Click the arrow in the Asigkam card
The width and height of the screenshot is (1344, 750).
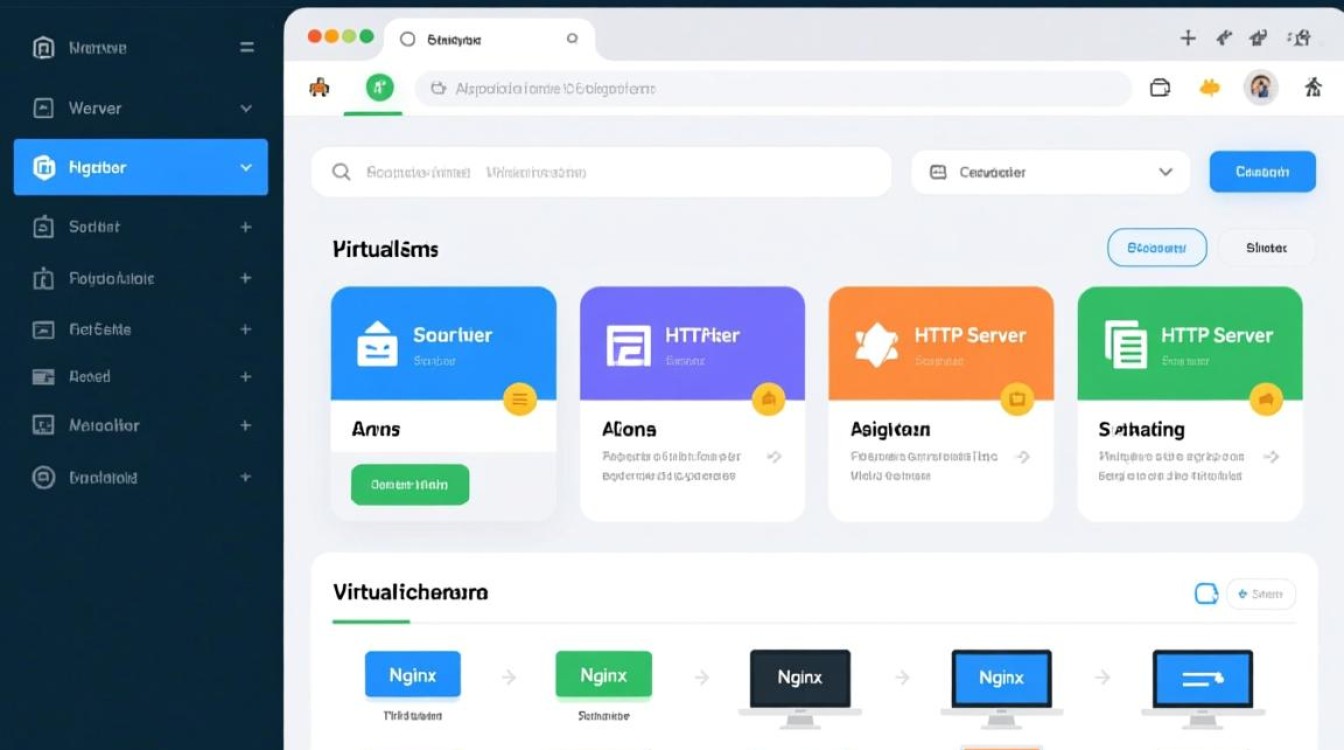pos(1021,457)
